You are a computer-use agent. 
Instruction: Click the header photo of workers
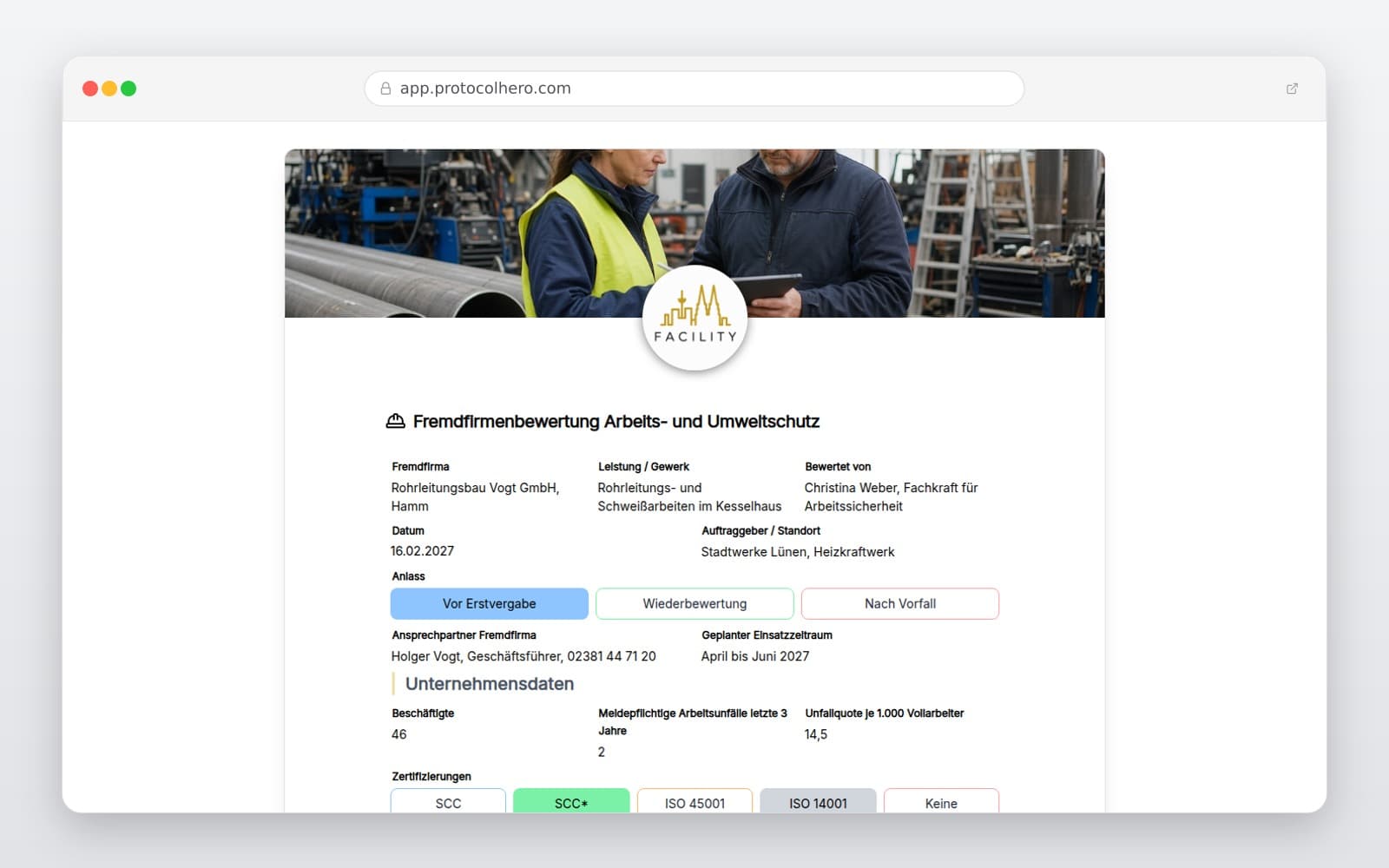[x=694, y=233]
